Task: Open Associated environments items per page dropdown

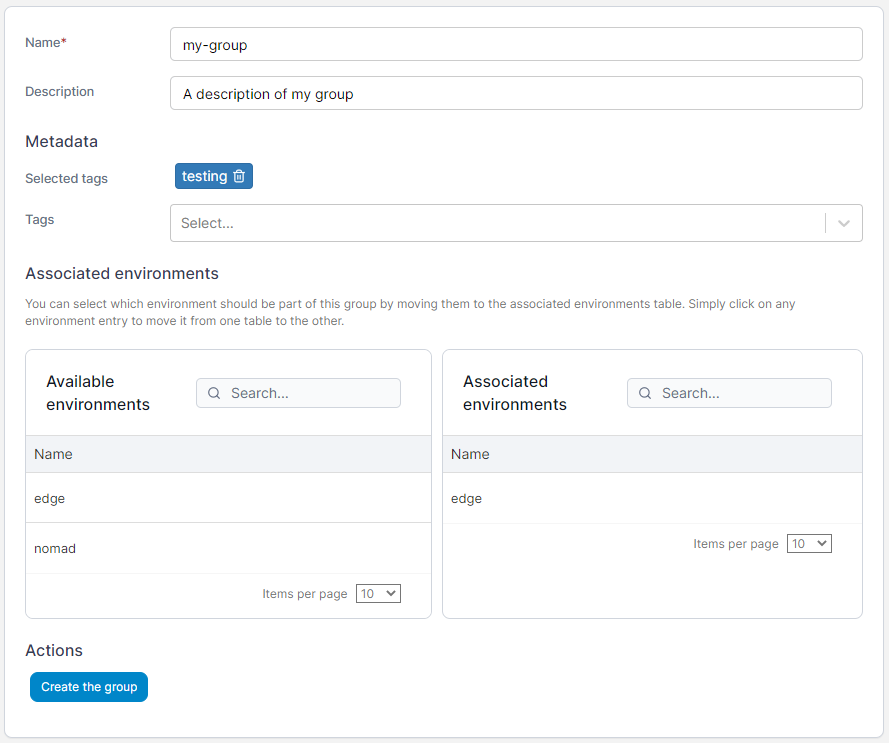Action: pyautogui.click(x=809, y=543)
